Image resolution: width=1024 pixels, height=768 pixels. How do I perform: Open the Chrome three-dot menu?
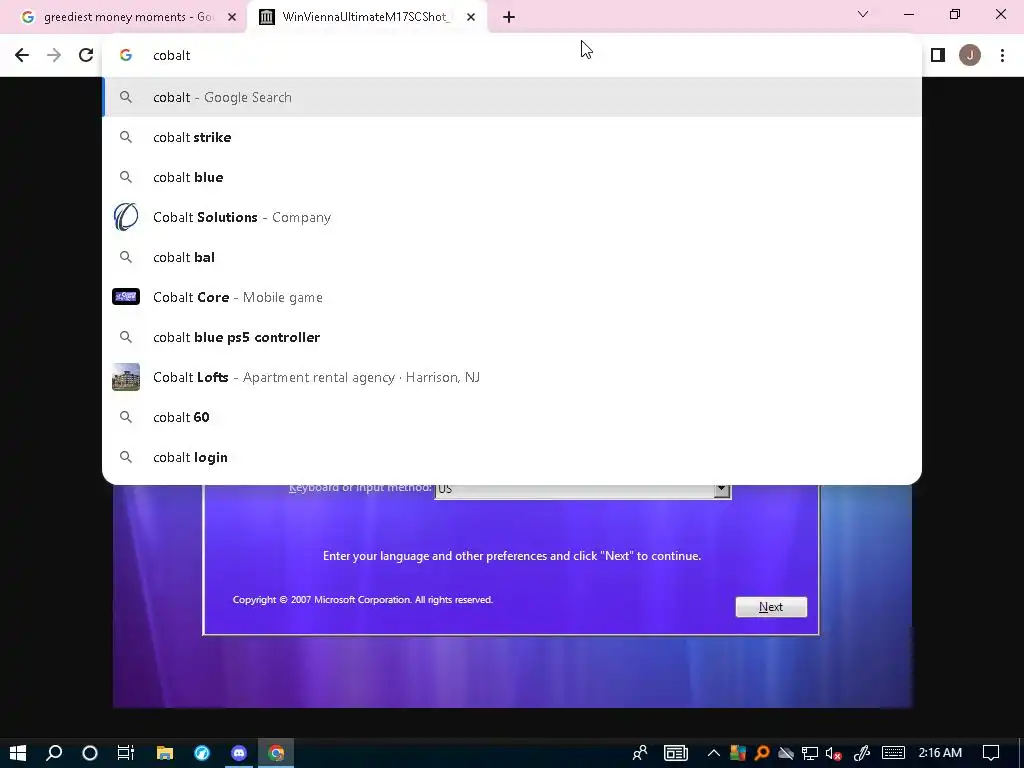click(x=1002, y=56)
